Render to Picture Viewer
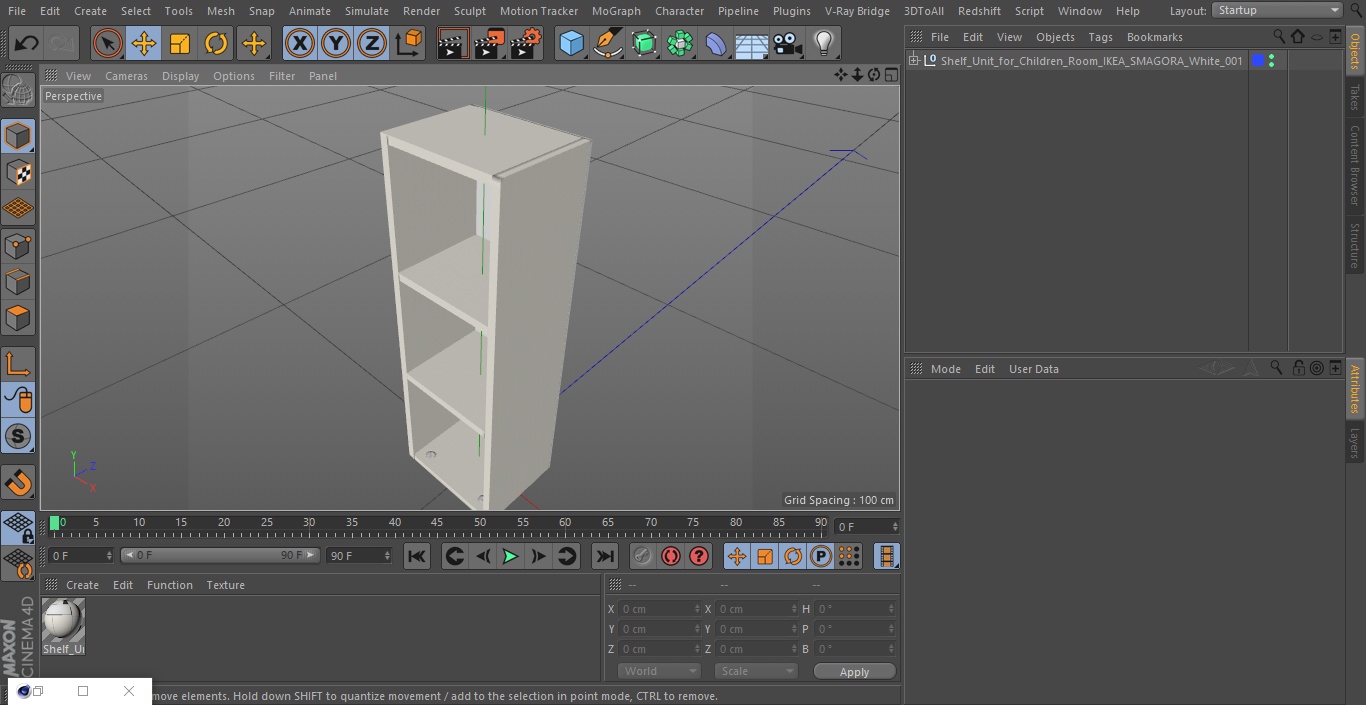Image resolution: width=1366 pixels, height=705 pixels. point(490,43)
